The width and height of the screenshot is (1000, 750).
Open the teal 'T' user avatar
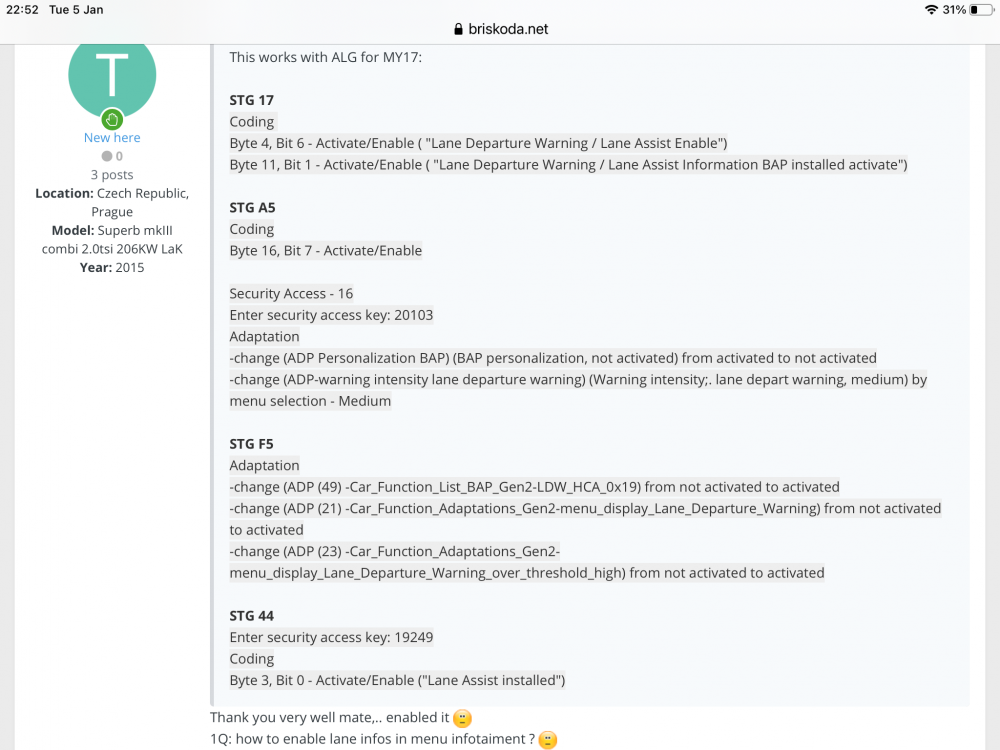(x=112, y=77)
